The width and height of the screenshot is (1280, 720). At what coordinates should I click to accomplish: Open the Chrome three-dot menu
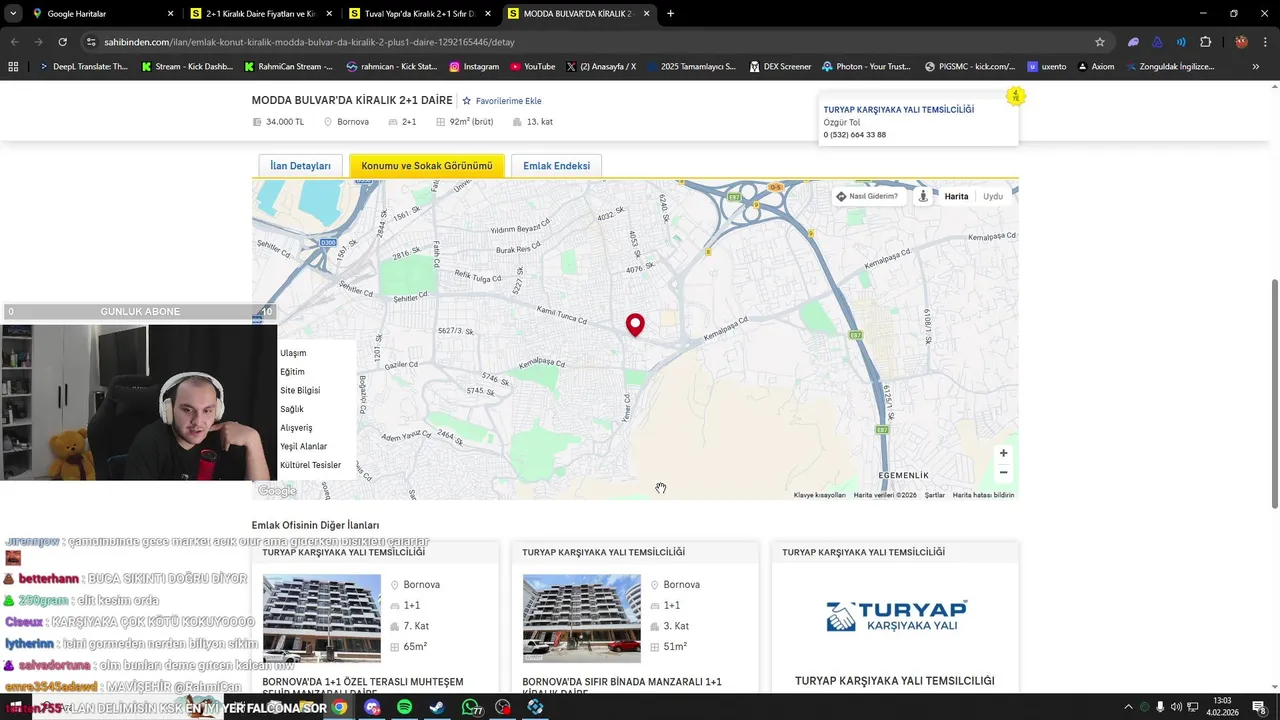[1264, 42]
